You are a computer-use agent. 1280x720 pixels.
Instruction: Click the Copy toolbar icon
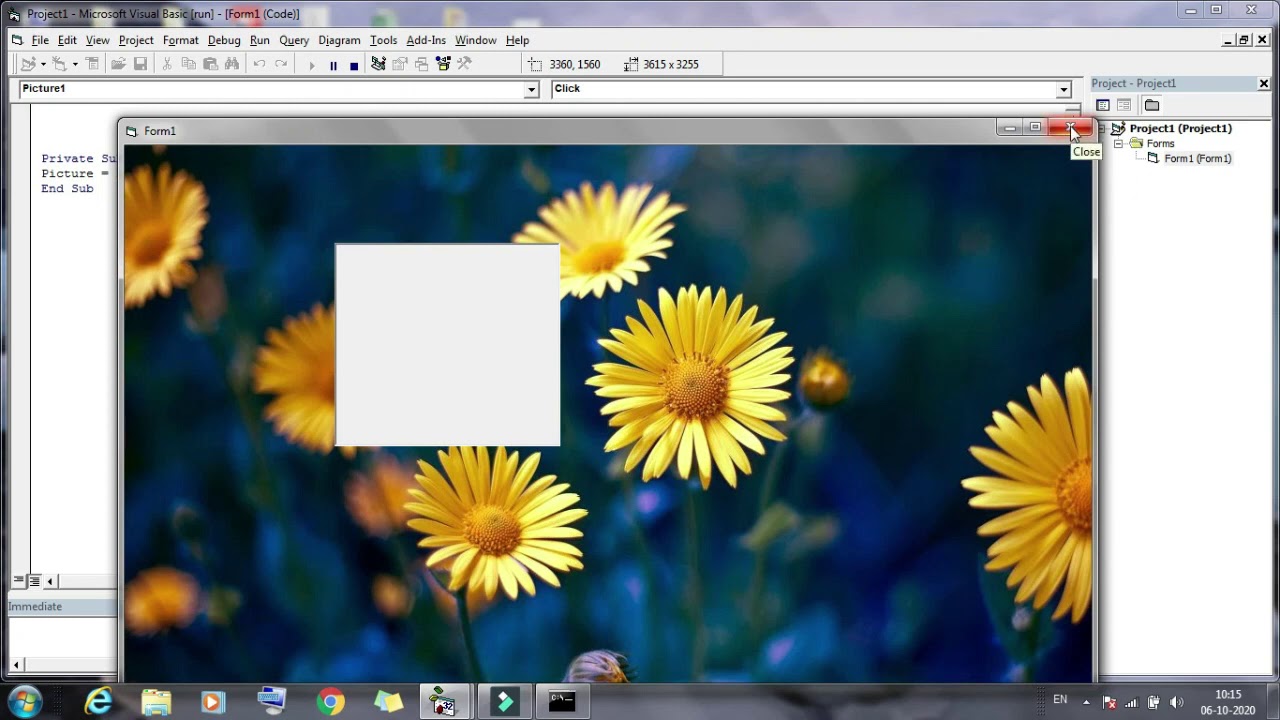point(189,64)
